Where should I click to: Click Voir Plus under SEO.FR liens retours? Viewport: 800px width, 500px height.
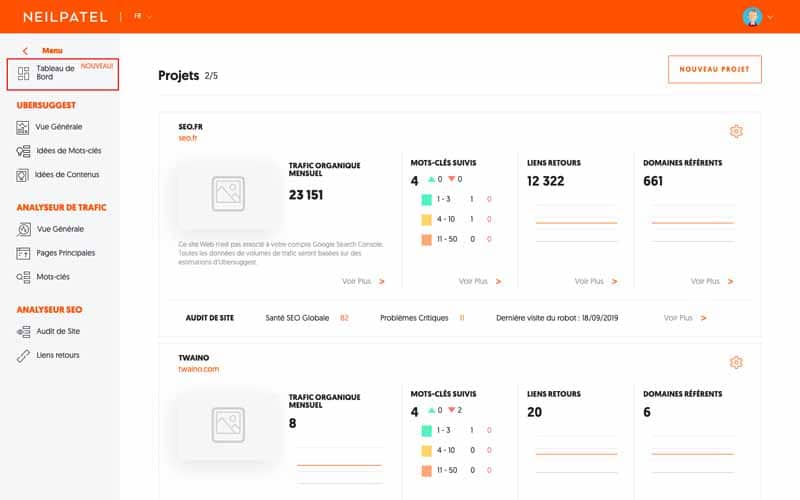[596, 281]
